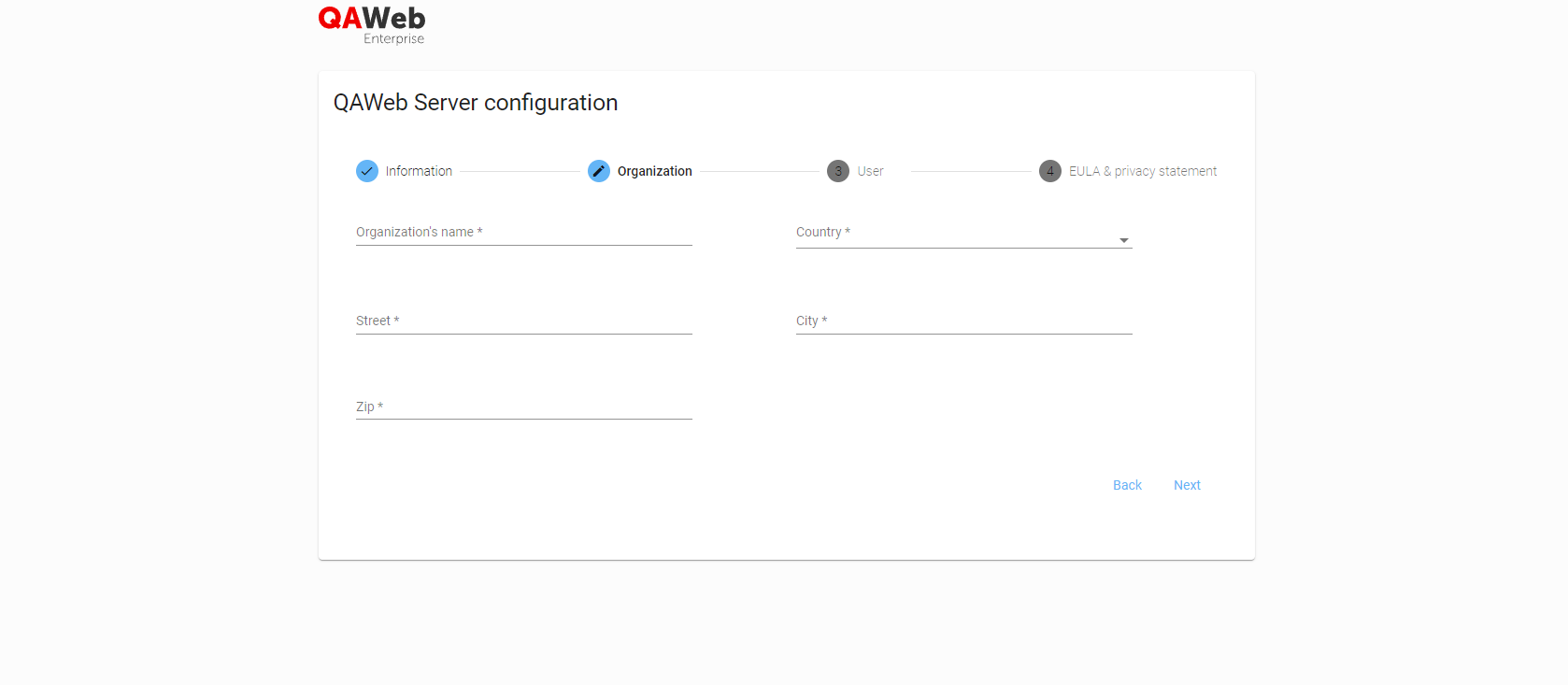The width and height of the screenshot is (1568, 685).
Task: Click the City input field
Action: pos(963,321)
